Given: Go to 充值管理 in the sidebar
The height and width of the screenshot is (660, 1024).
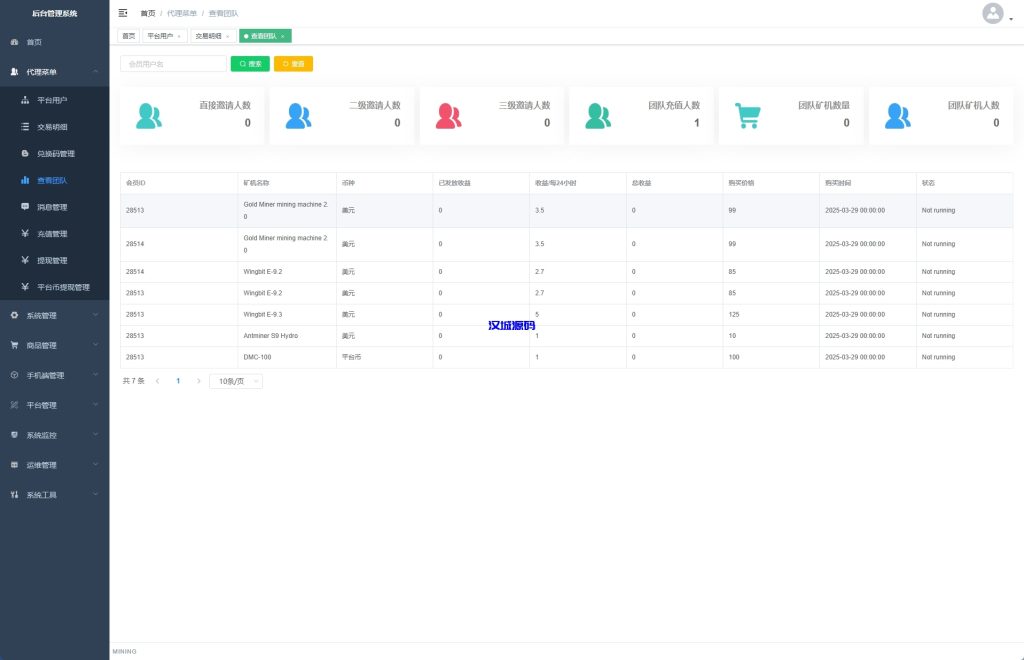Looking at the screenshot, I should coord(51,234).
